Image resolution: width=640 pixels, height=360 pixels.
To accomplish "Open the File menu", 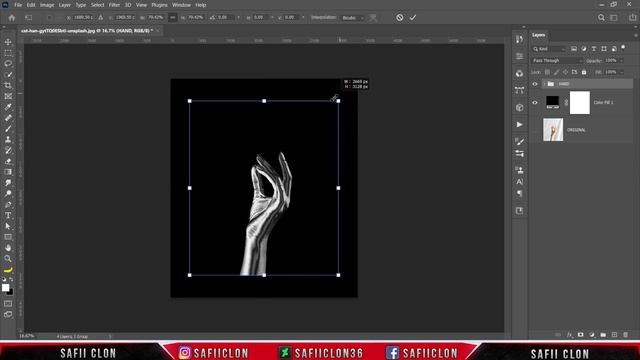I will click(x=18, y=5).
